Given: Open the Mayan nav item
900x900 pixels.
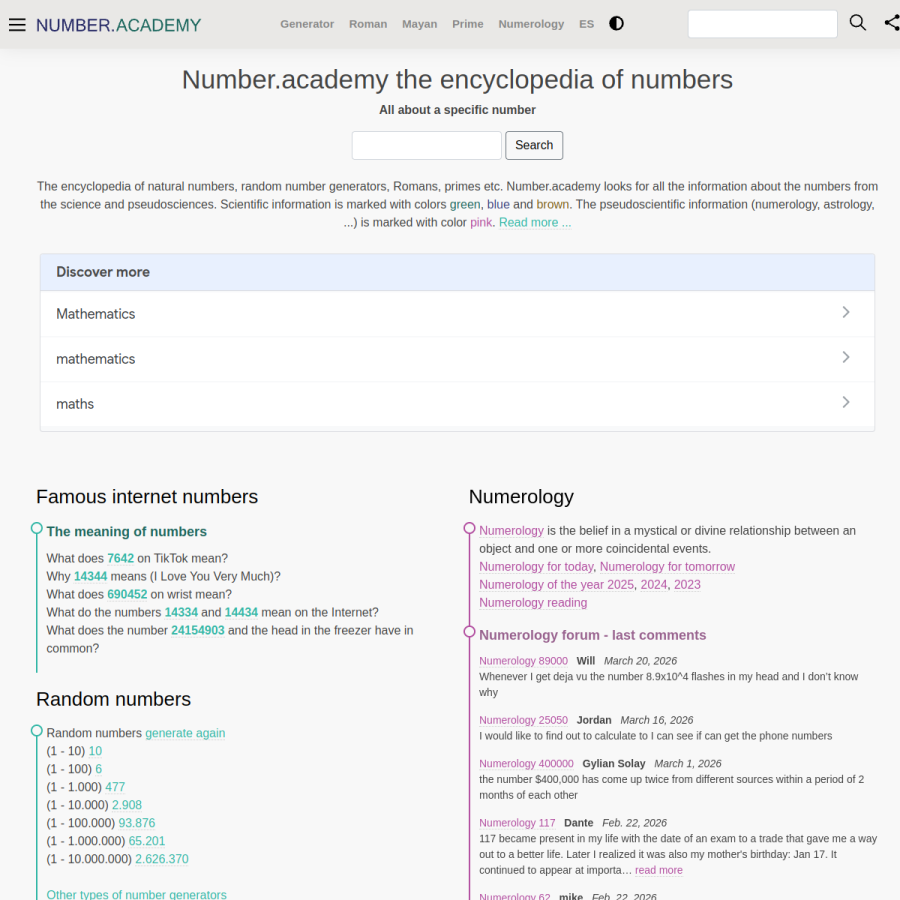Looking at the screenshot, I should coord(420,24).
